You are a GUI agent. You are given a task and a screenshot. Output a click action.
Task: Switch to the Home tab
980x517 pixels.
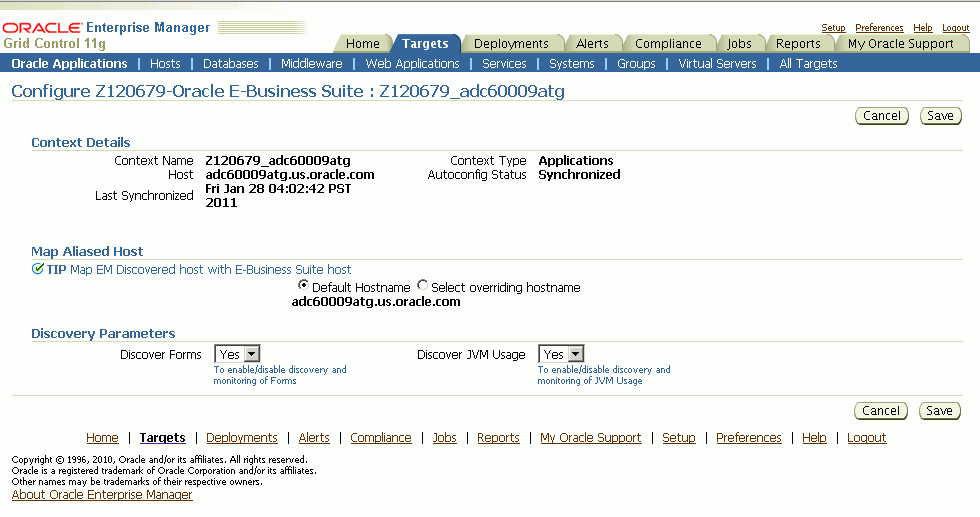pos(362,43)
